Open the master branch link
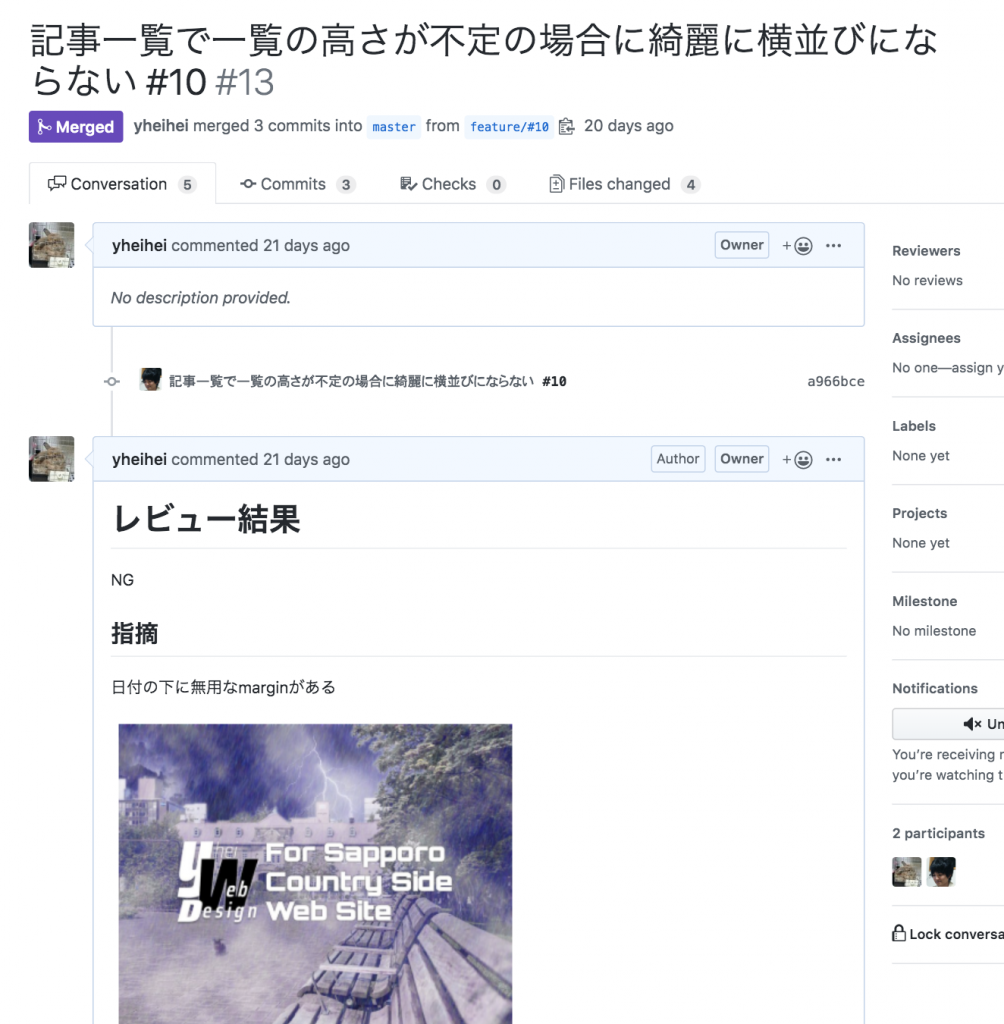The width and height of the screenshot is (1004, 1024). 394,127
